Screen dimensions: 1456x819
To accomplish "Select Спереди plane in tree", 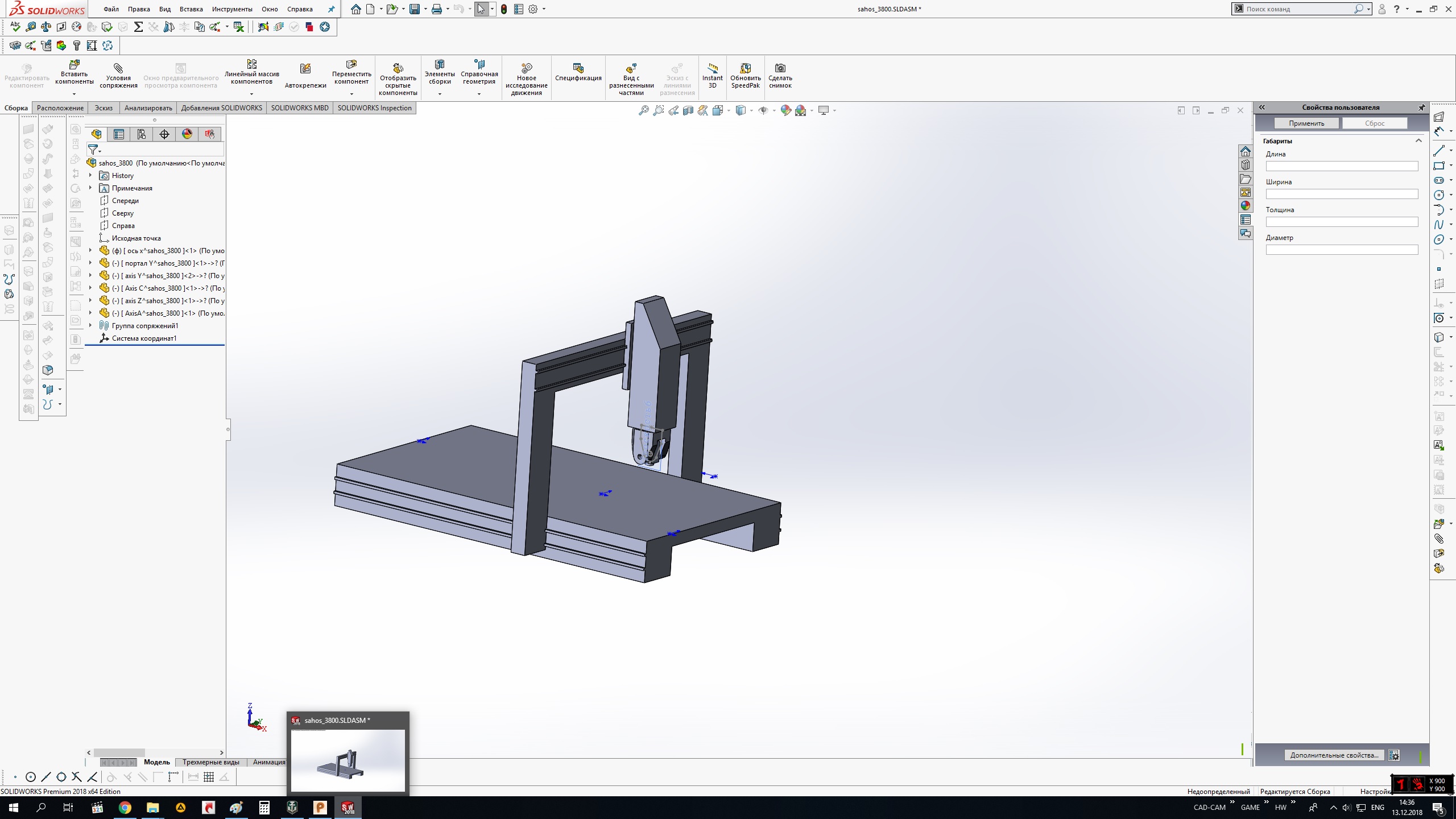I will 125,201.
